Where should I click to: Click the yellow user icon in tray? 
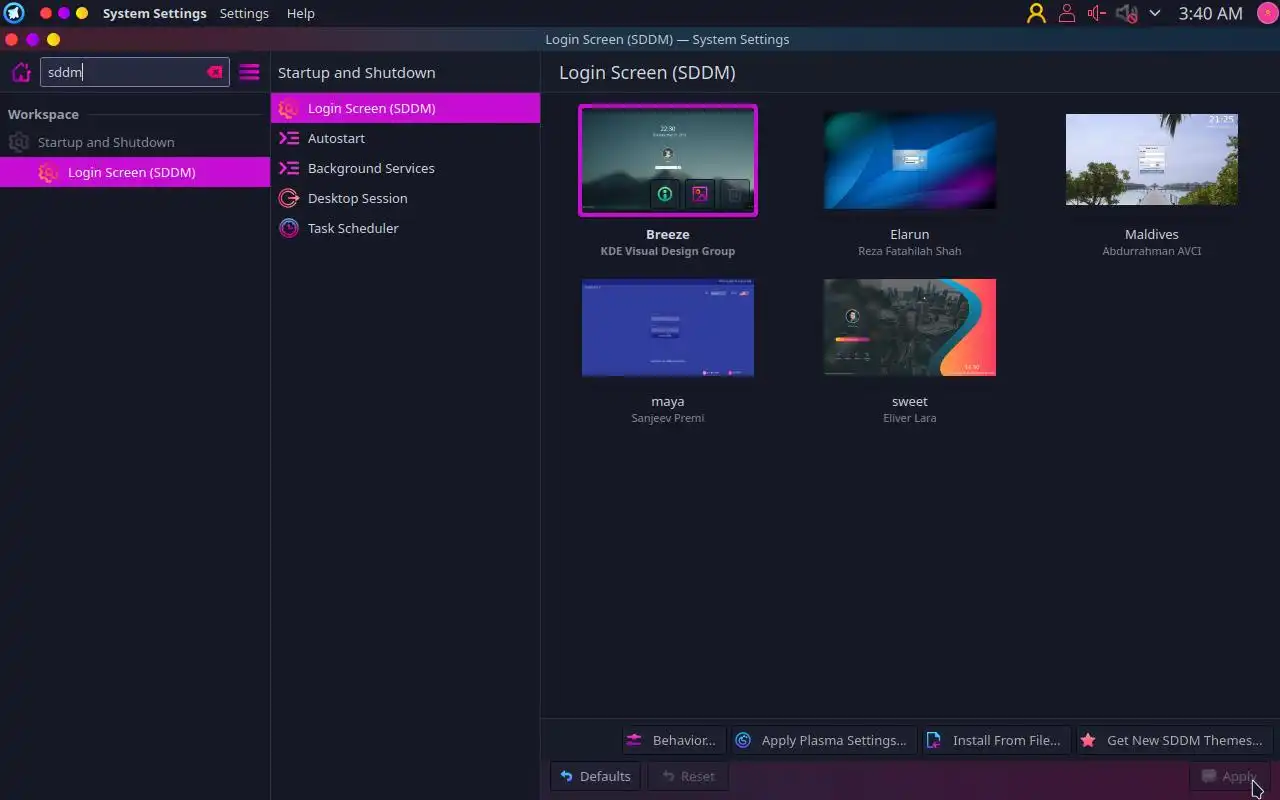(x=1036, y=13)
